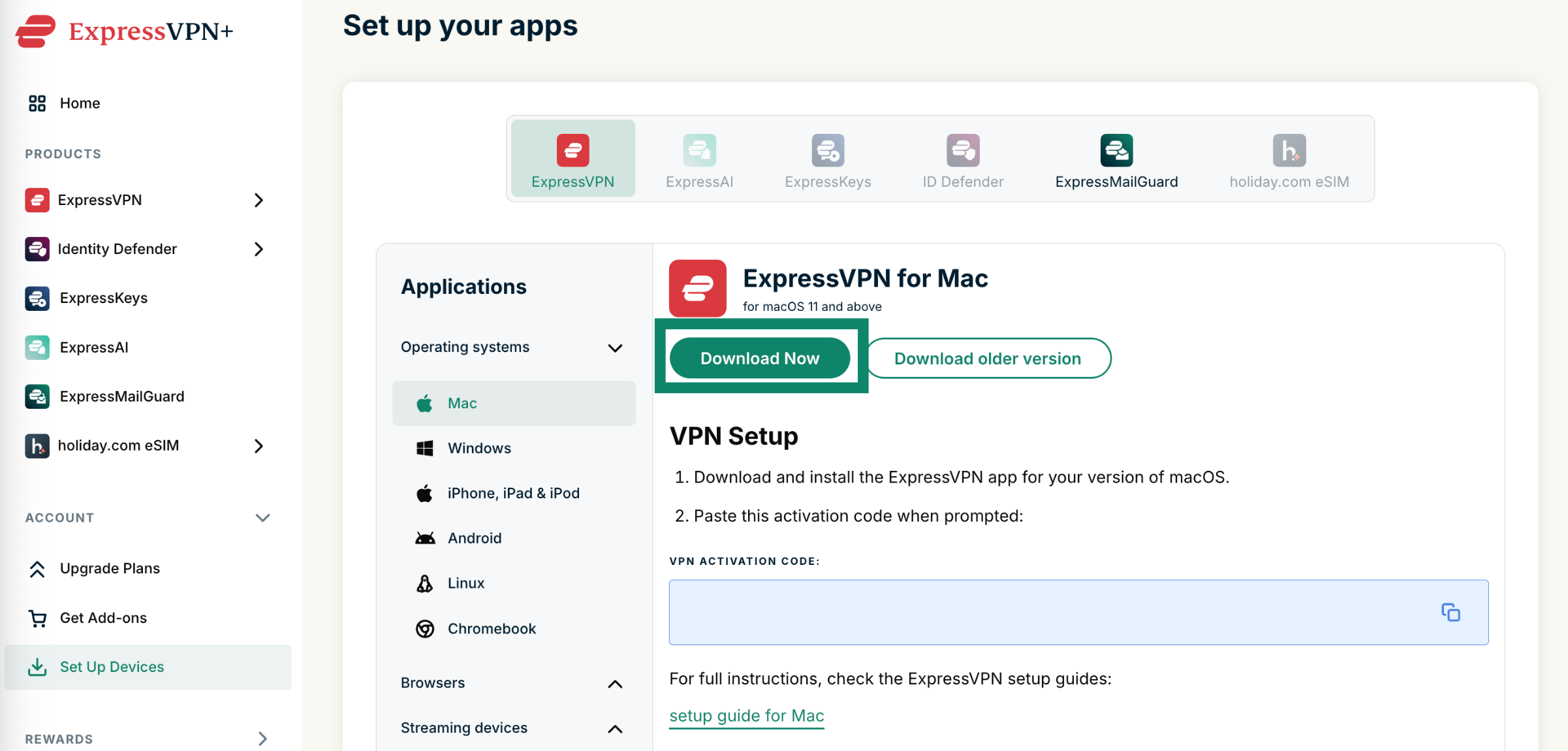The image size is (1568, 751).
Task: Click the Chromebook chrome icon
Action: pos(425,628)
